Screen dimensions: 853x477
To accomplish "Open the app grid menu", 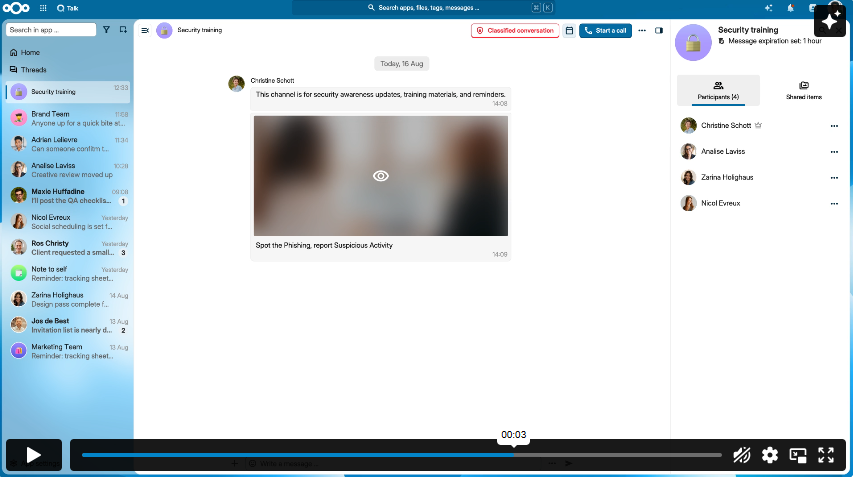I will click(x=43, y=8).
